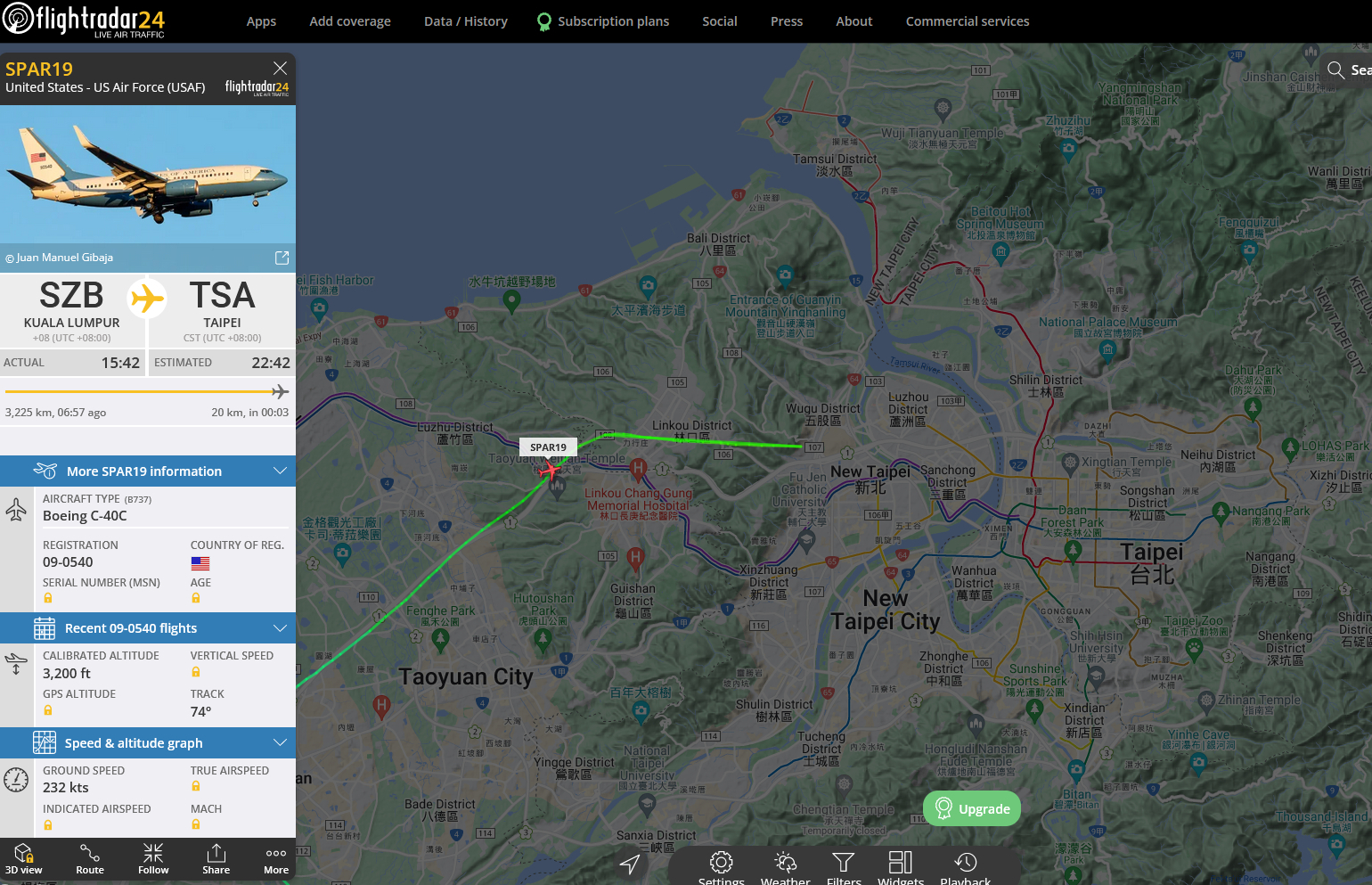This screenshot has width=1372, height=885.
Task: Click the TSA Taipei destination airport
Action: pyautogui.click(x=222, y=310)
